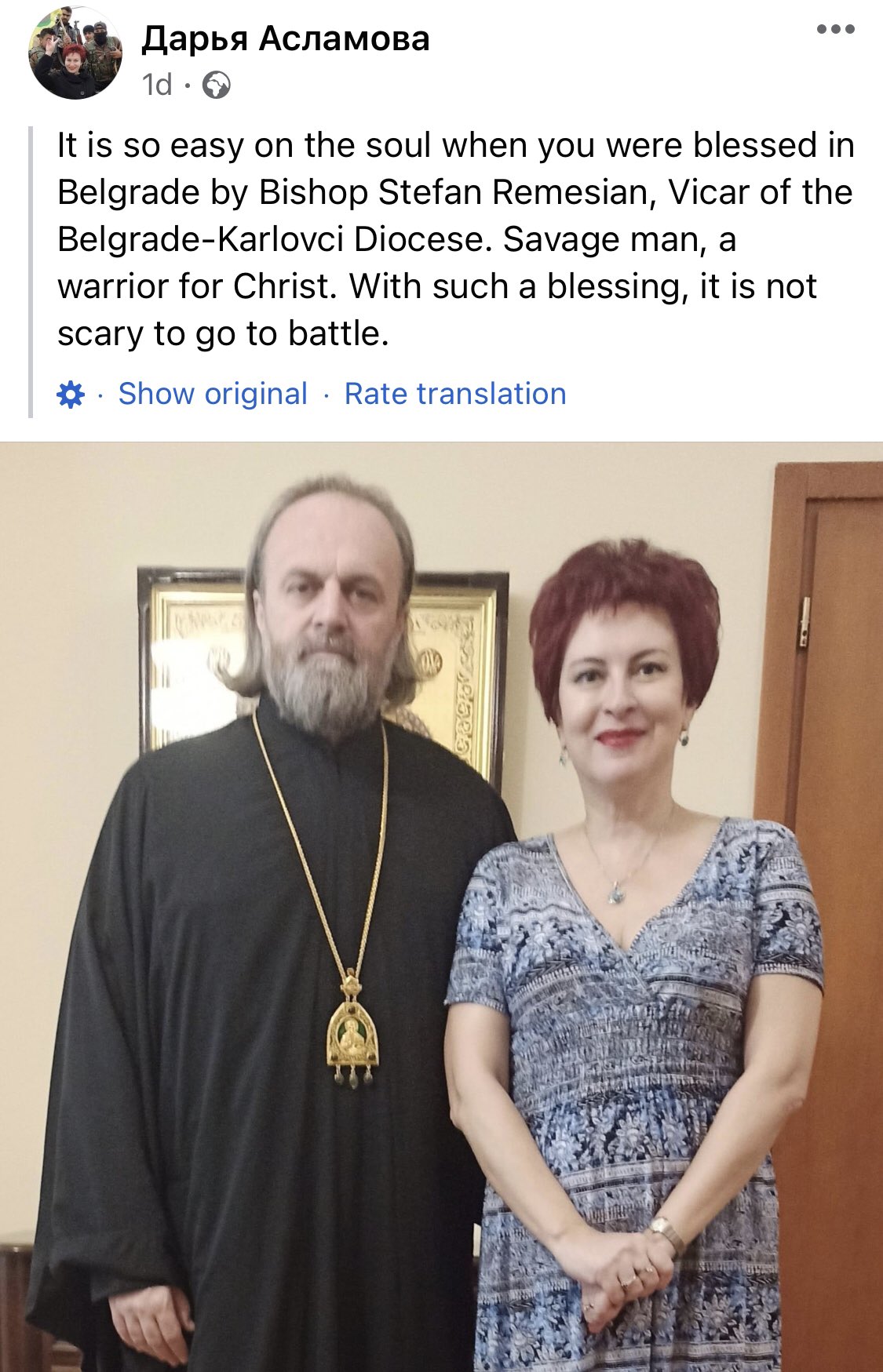This screenshot has width=883, height=1372.
Task: Click the globe public-audience icon
Action: [217, 85]
